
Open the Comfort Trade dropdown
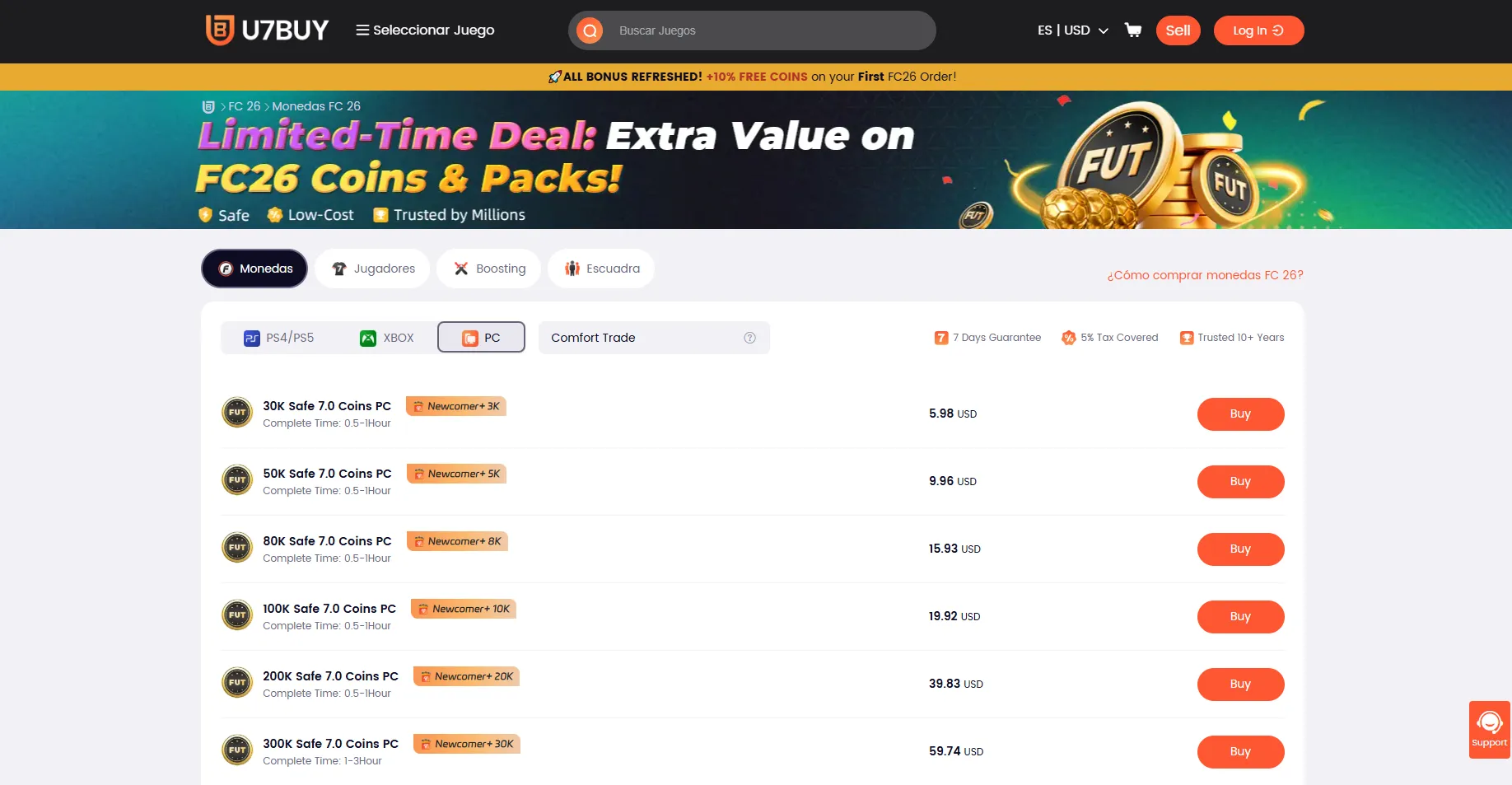[x=654, y=338]
